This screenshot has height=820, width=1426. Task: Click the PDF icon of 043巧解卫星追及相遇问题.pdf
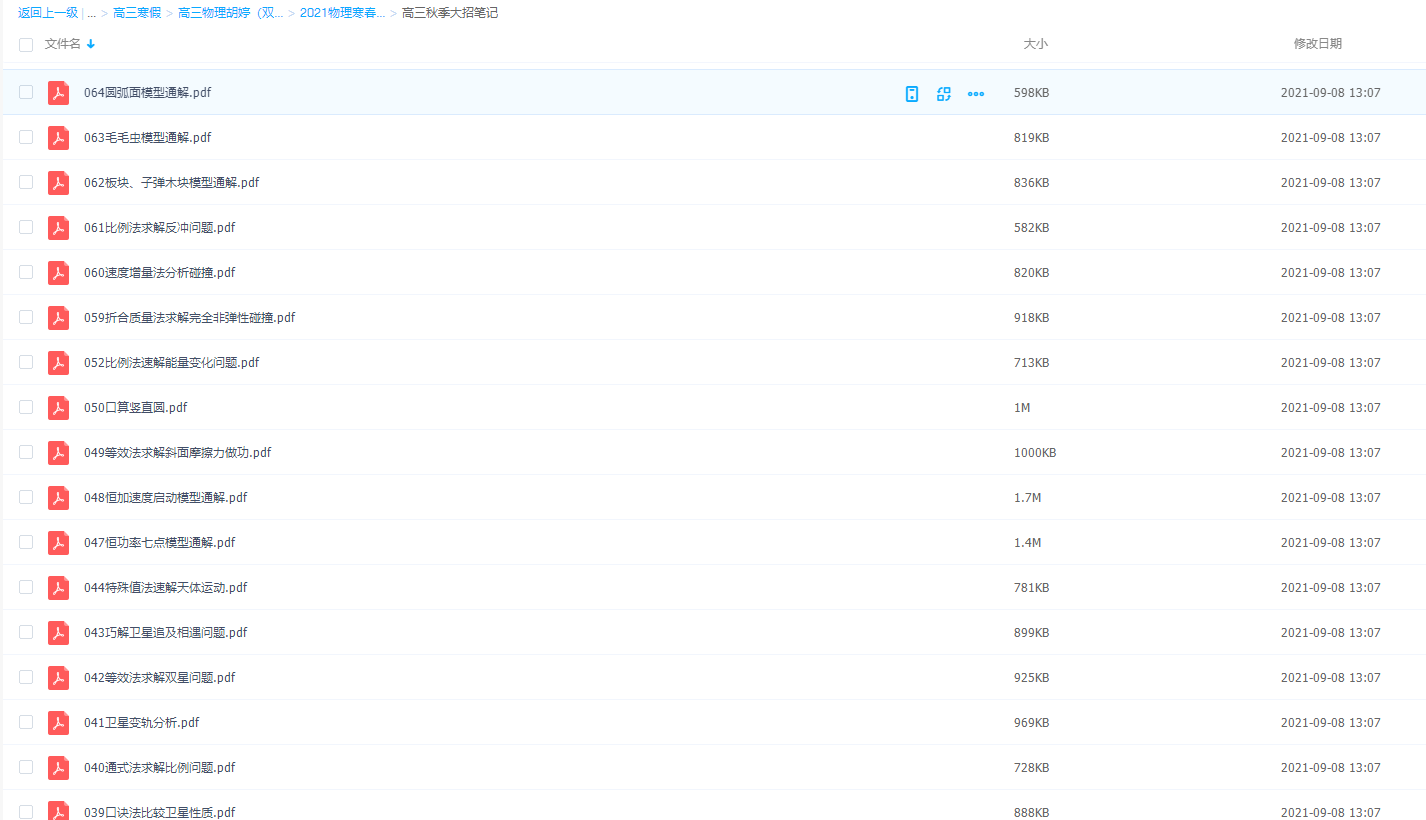coord(59,633)
